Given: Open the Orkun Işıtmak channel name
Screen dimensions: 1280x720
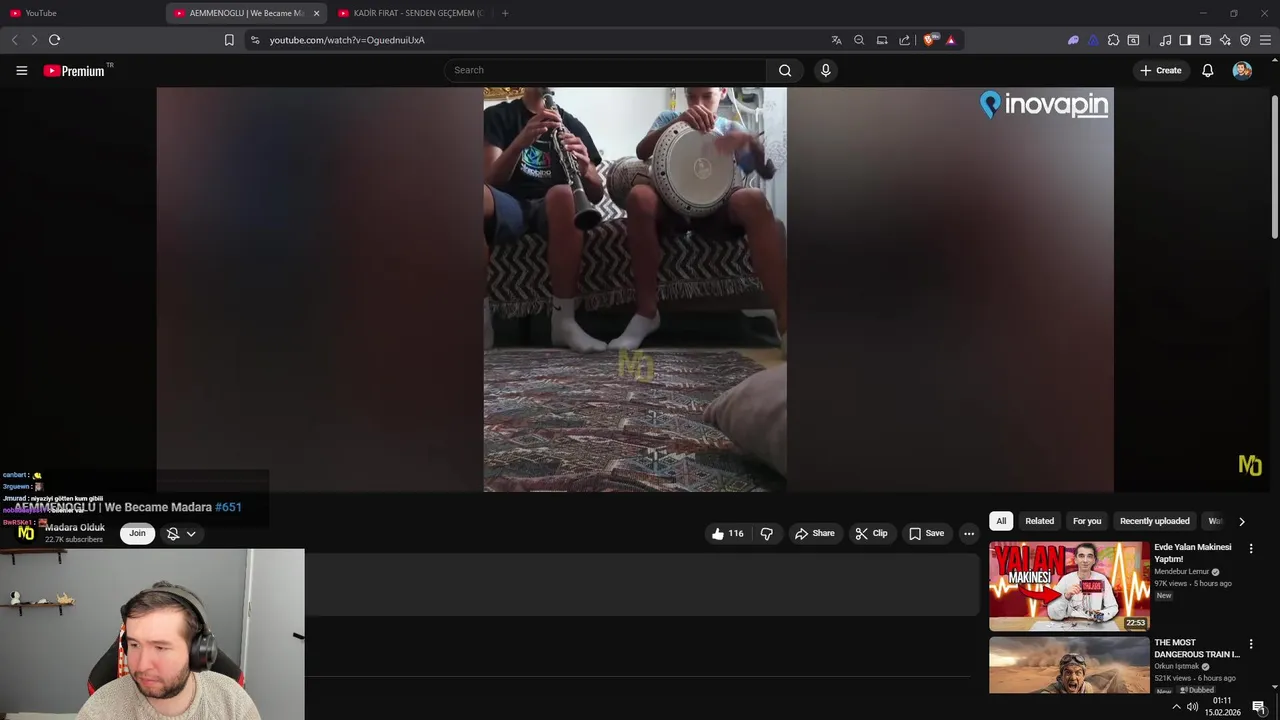Looking at the screenshot, I should pos(1176,666).
